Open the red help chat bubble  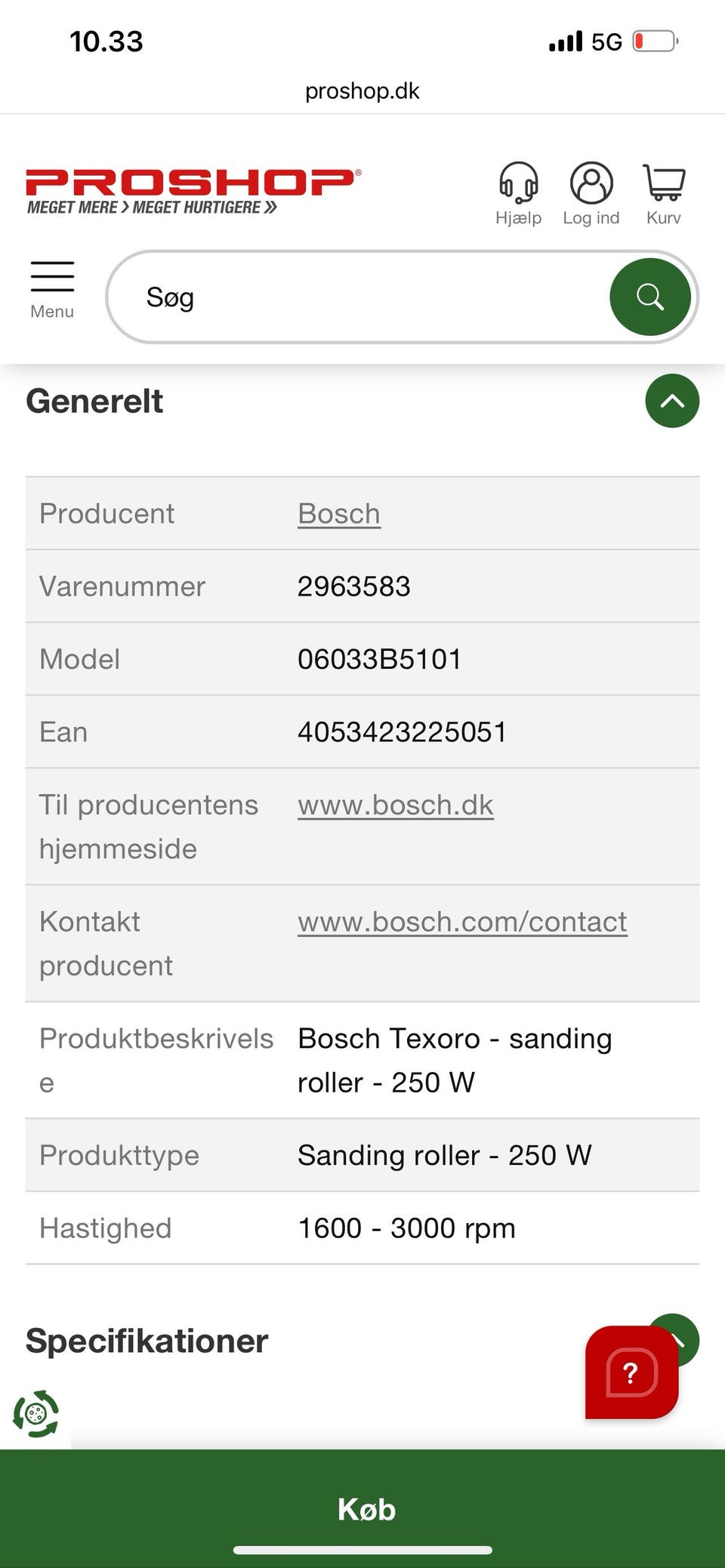631,1372
